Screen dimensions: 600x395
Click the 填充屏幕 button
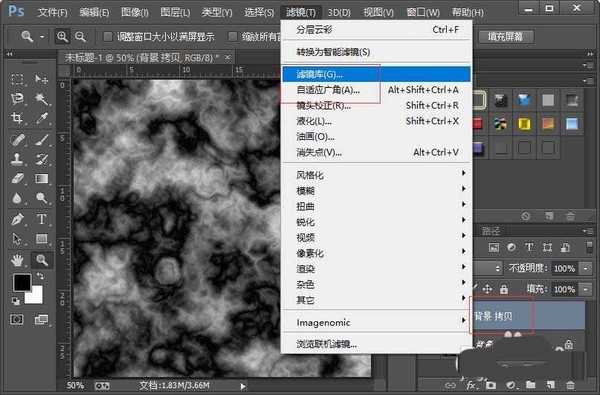pyautogui.click(x=505, y=37)
